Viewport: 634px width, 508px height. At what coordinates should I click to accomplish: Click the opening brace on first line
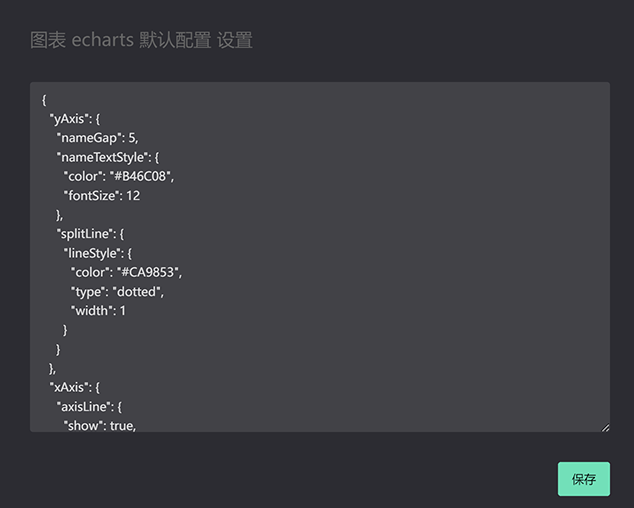(45, 99)
